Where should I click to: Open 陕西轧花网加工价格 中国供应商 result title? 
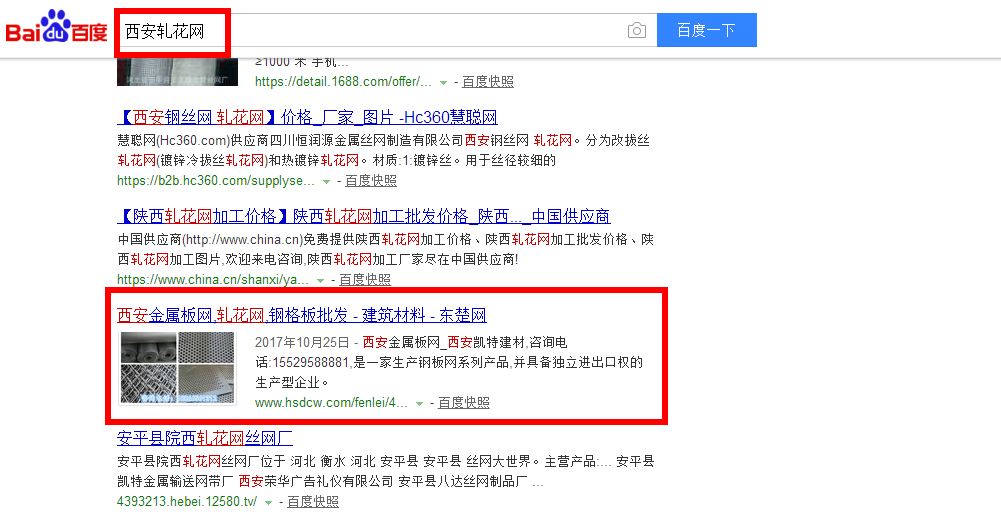tap(363, 216)
